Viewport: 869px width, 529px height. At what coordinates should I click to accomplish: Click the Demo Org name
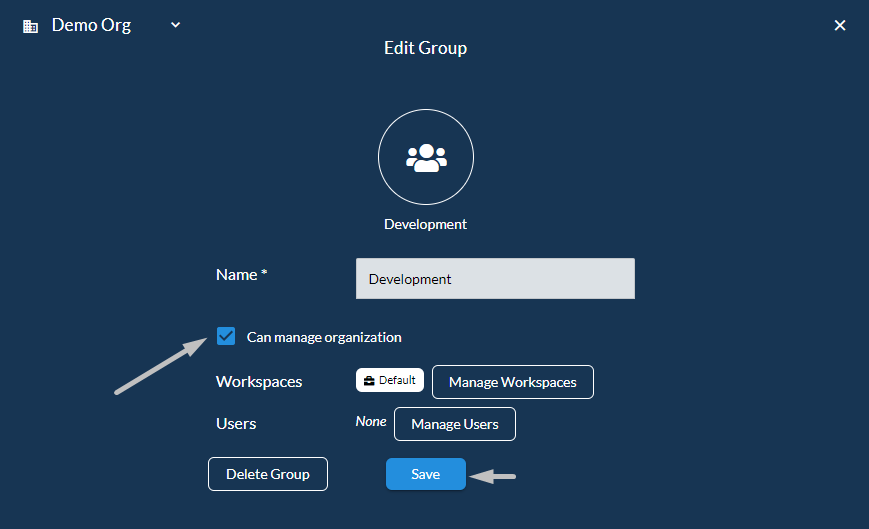click(x=91, y=25)
